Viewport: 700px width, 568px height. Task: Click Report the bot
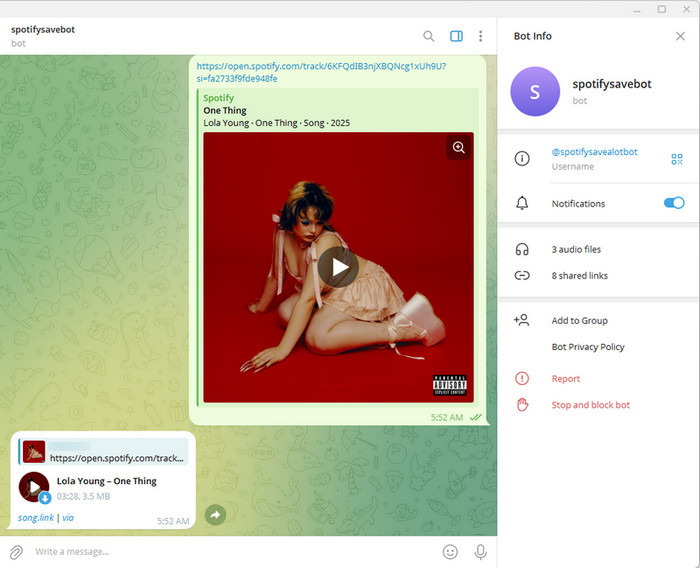coord(565,379)
